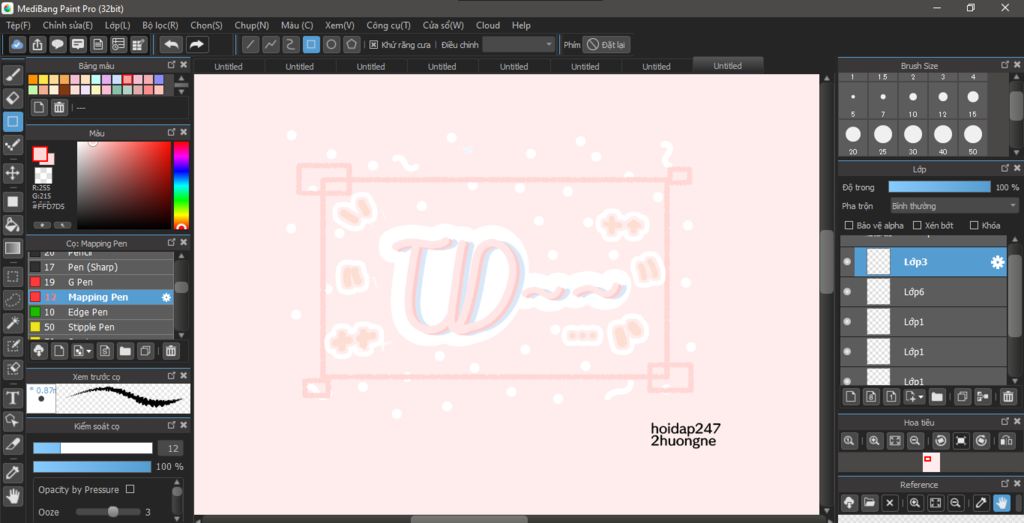This screenshot has height=523, width=1024.
Task: Select the Magic Wand tool
Action: [x=12, y=323]
